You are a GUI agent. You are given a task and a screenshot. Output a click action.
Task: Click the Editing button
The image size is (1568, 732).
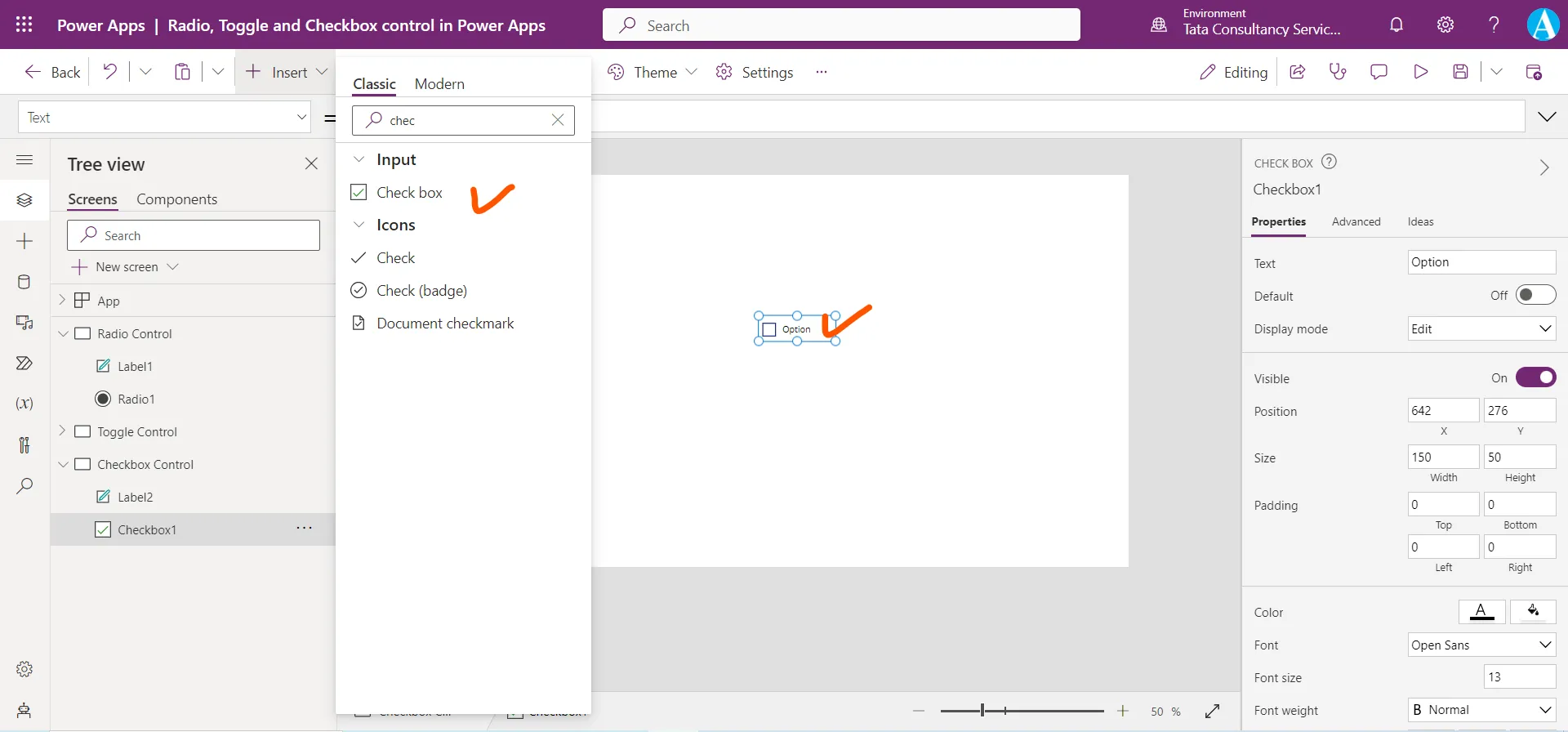click(x=1233, y=72)
